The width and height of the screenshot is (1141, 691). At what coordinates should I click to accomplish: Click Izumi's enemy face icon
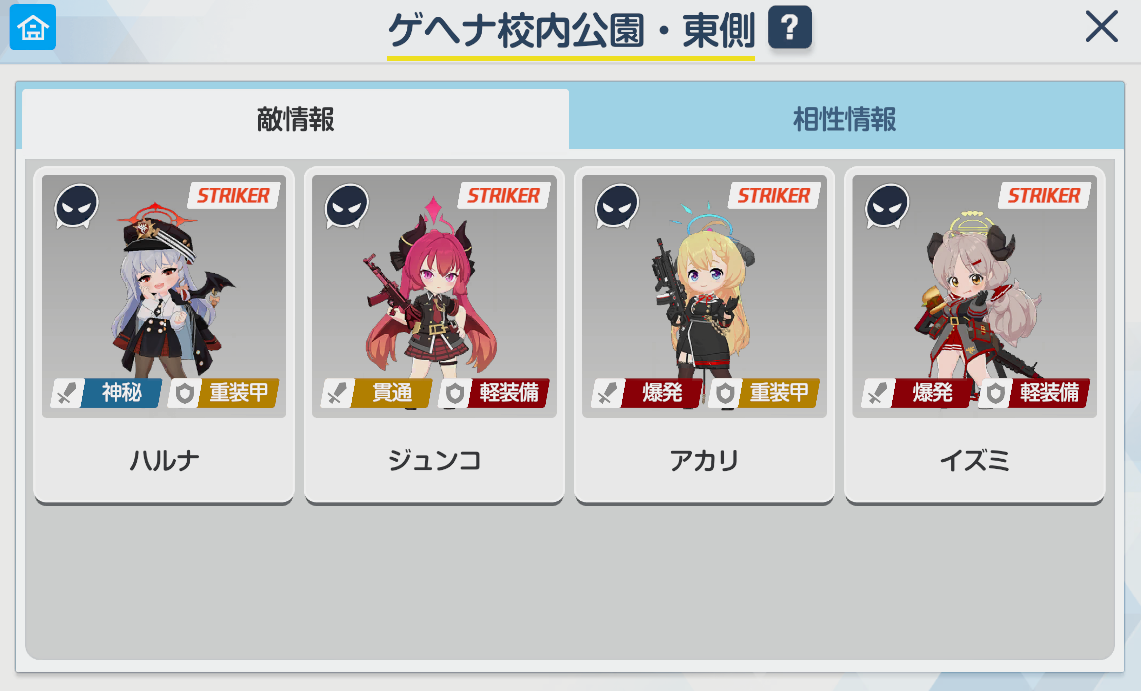coord(887,206)
